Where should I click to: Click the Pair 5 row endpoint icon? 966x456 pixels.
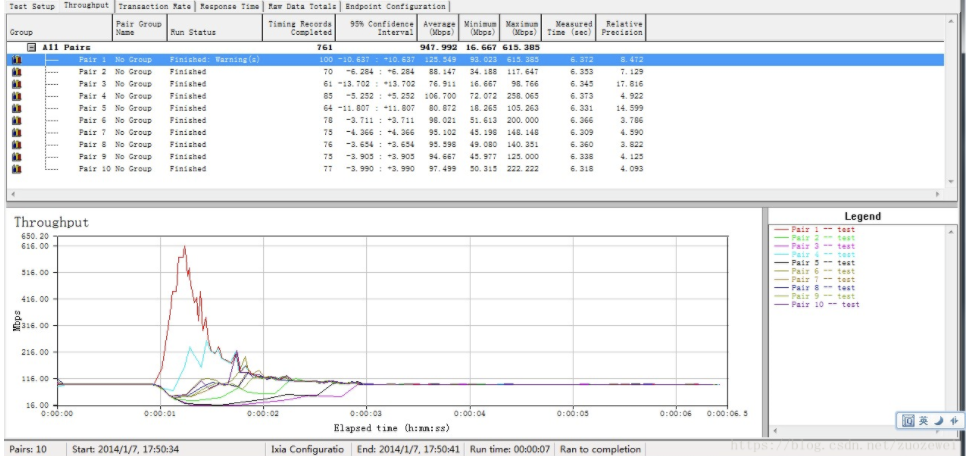click(17, 108)
